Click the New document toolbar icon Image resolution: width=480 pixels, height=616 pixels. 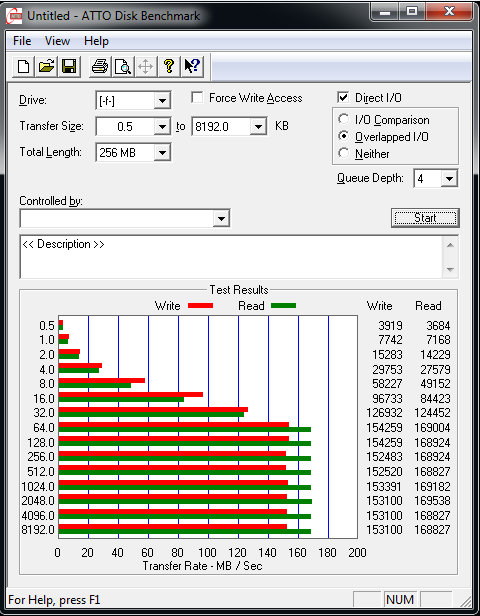(24, 66)
